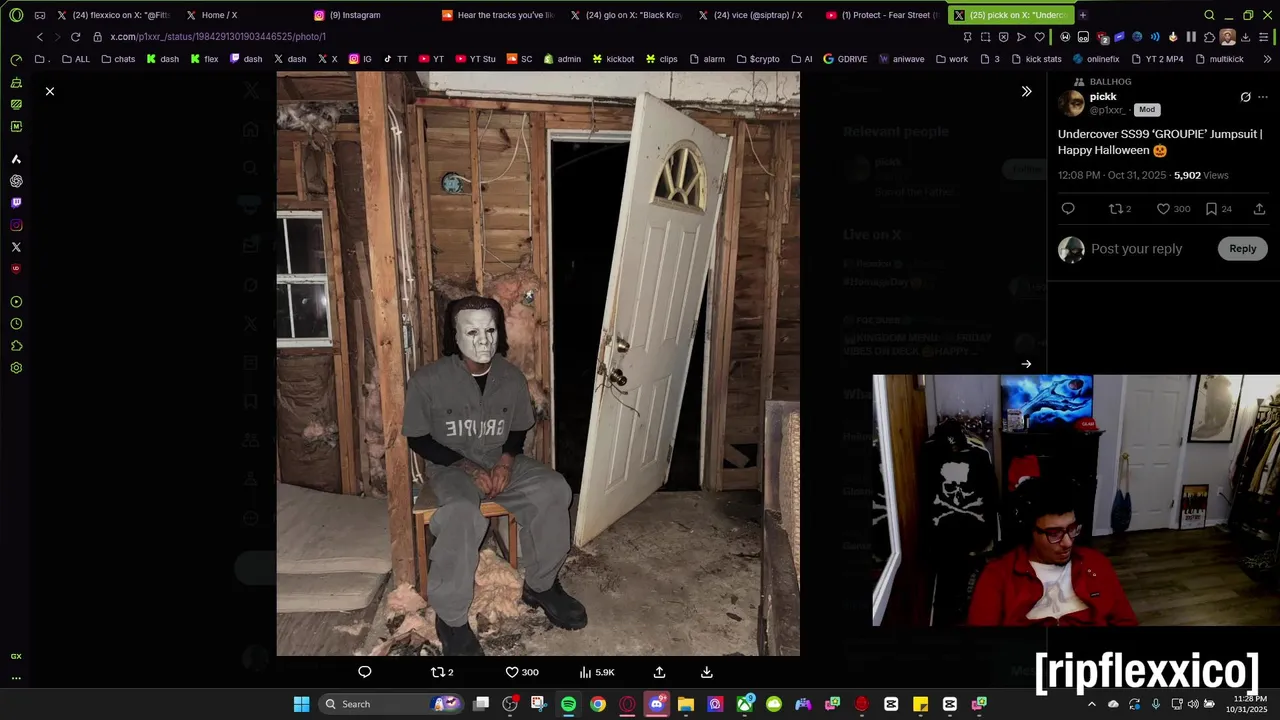The height and width of the screenshot is (720, 1280).
Task: Click the address bar URL
Action: [218, 37]
